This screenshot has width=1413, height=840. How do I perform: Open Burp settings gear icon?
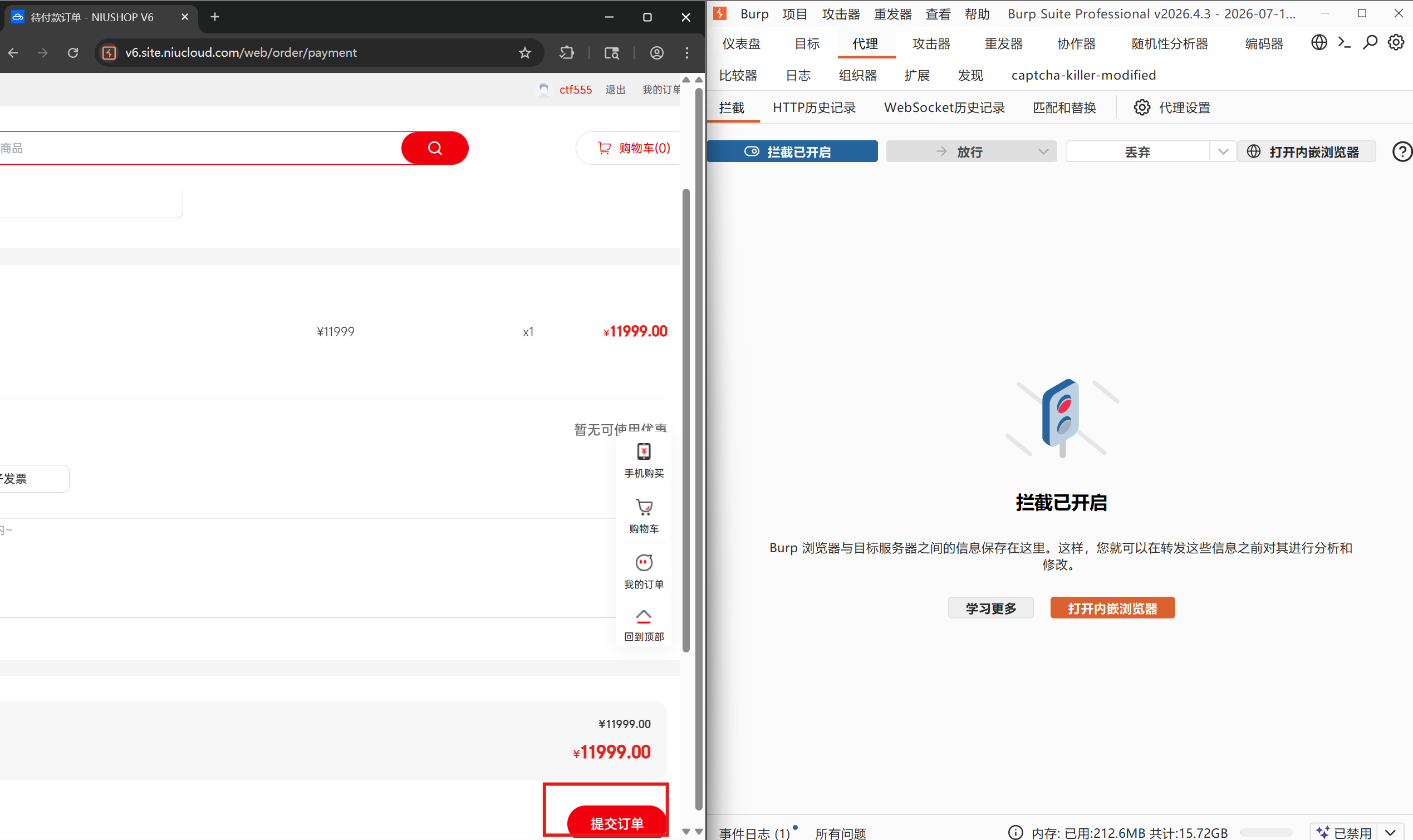point(1395,42)
